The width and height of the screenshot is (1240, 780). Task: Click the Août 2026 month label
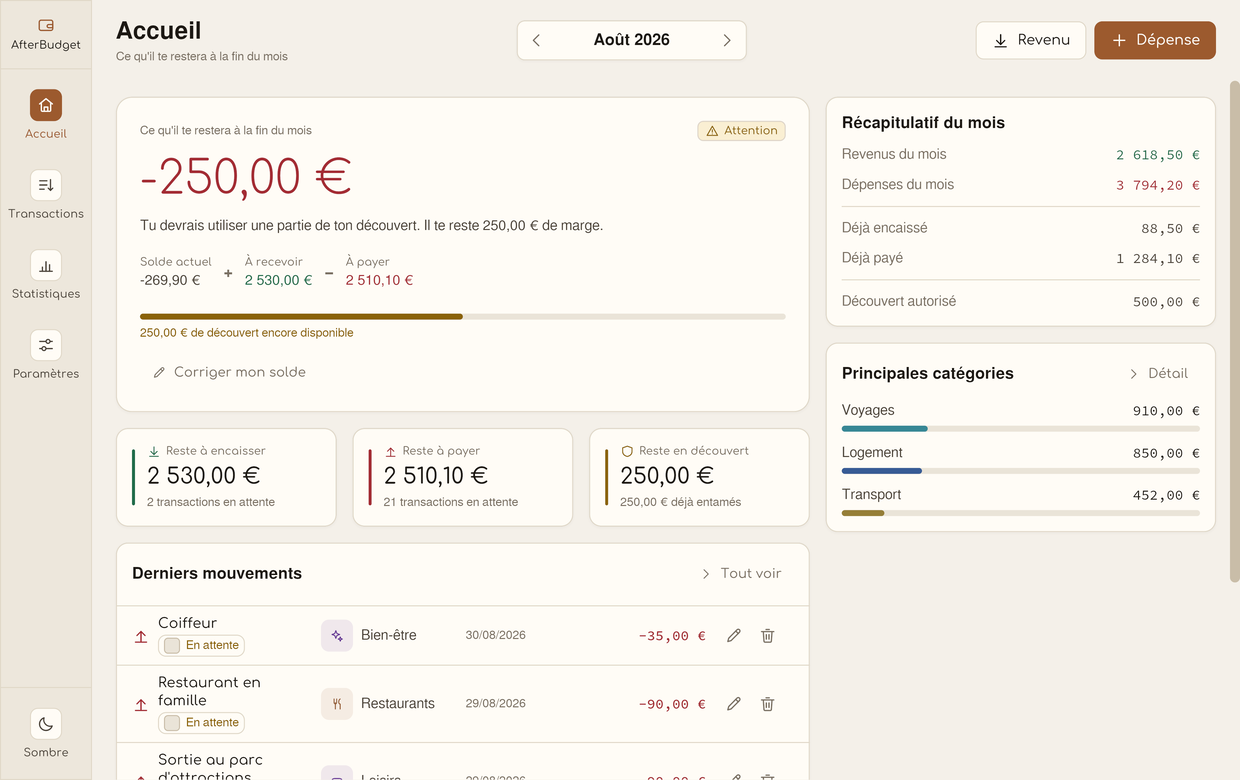(x=632, y=40)
